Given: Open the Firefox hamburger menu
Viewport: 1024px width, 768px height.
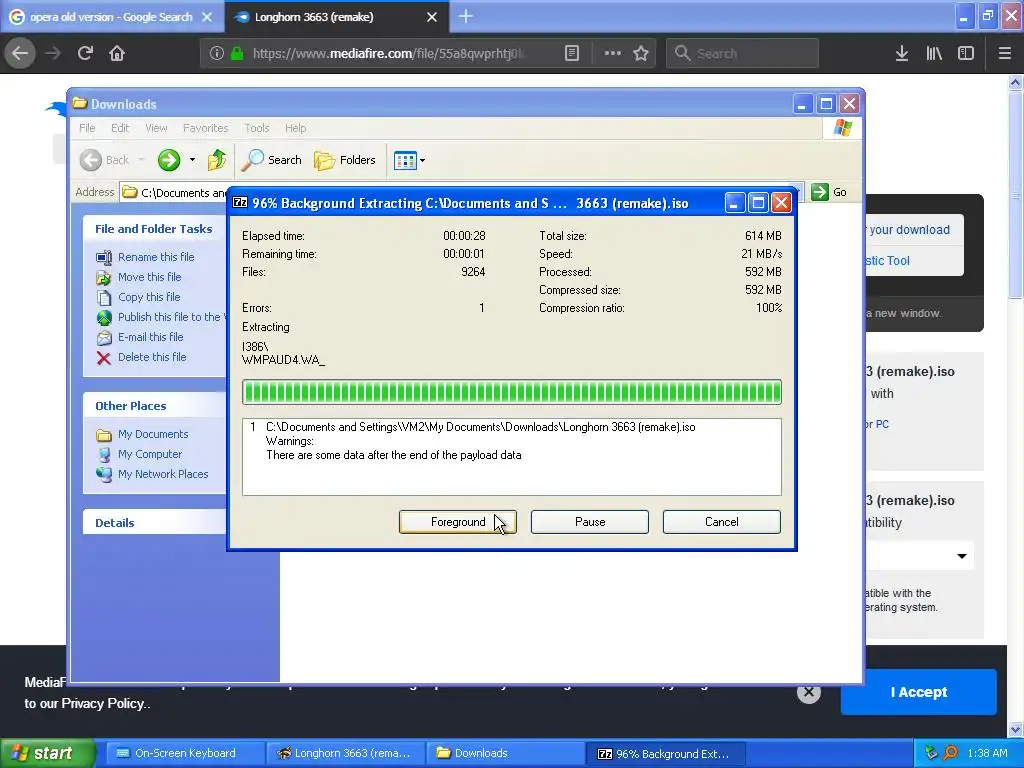Looking at the screenshot, I should click(1005, 54).
